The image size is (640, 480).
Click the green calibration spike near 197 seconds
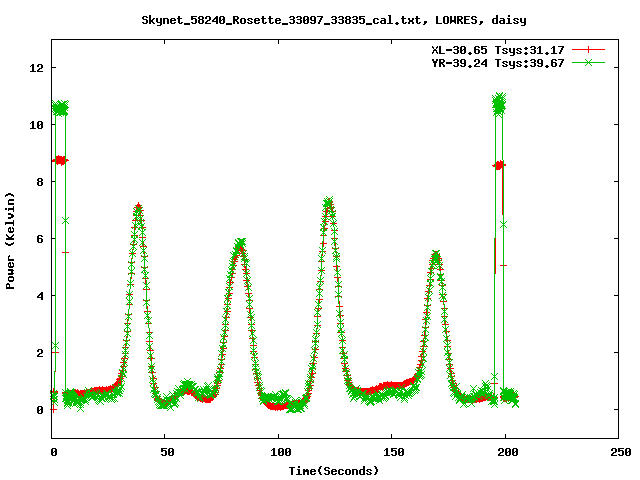click(x=499, y=104)
